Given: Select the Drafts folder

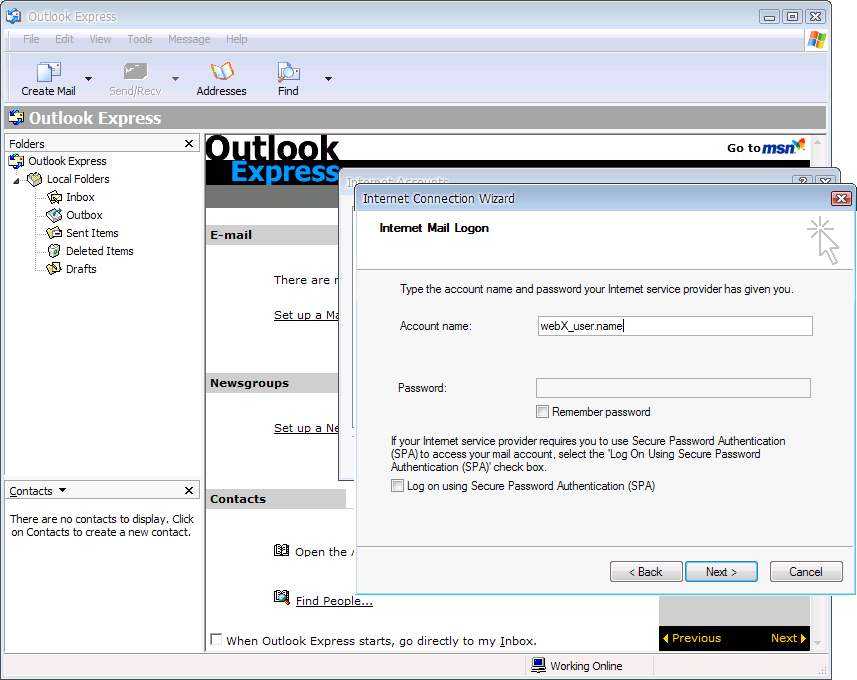Looking at the screenshot, I should coord(81,269).
